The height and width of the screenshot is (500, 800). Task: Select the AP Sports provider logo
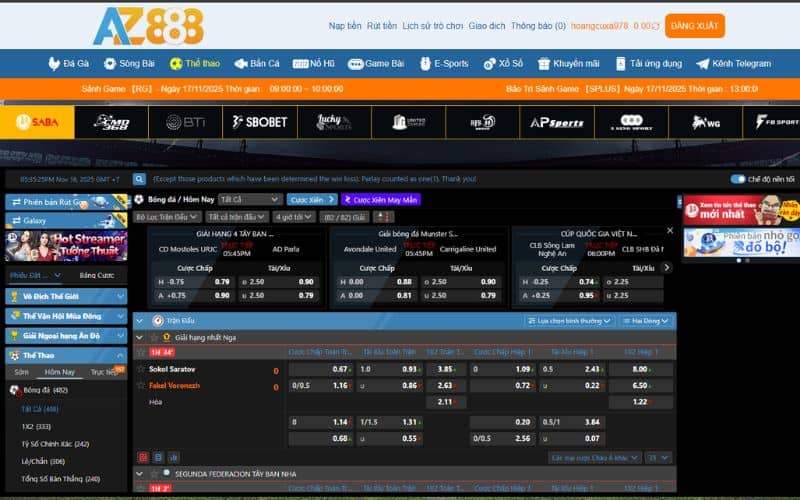click(556, 122)
